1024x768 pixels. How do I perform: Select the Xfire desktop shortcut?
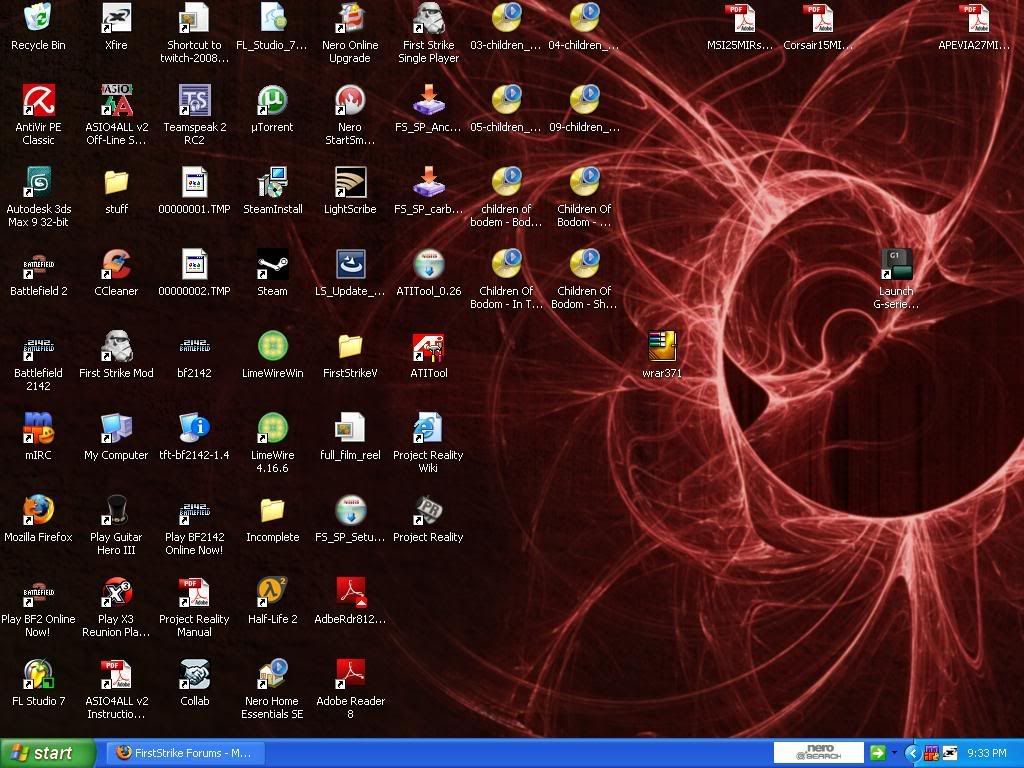(116, 18)
